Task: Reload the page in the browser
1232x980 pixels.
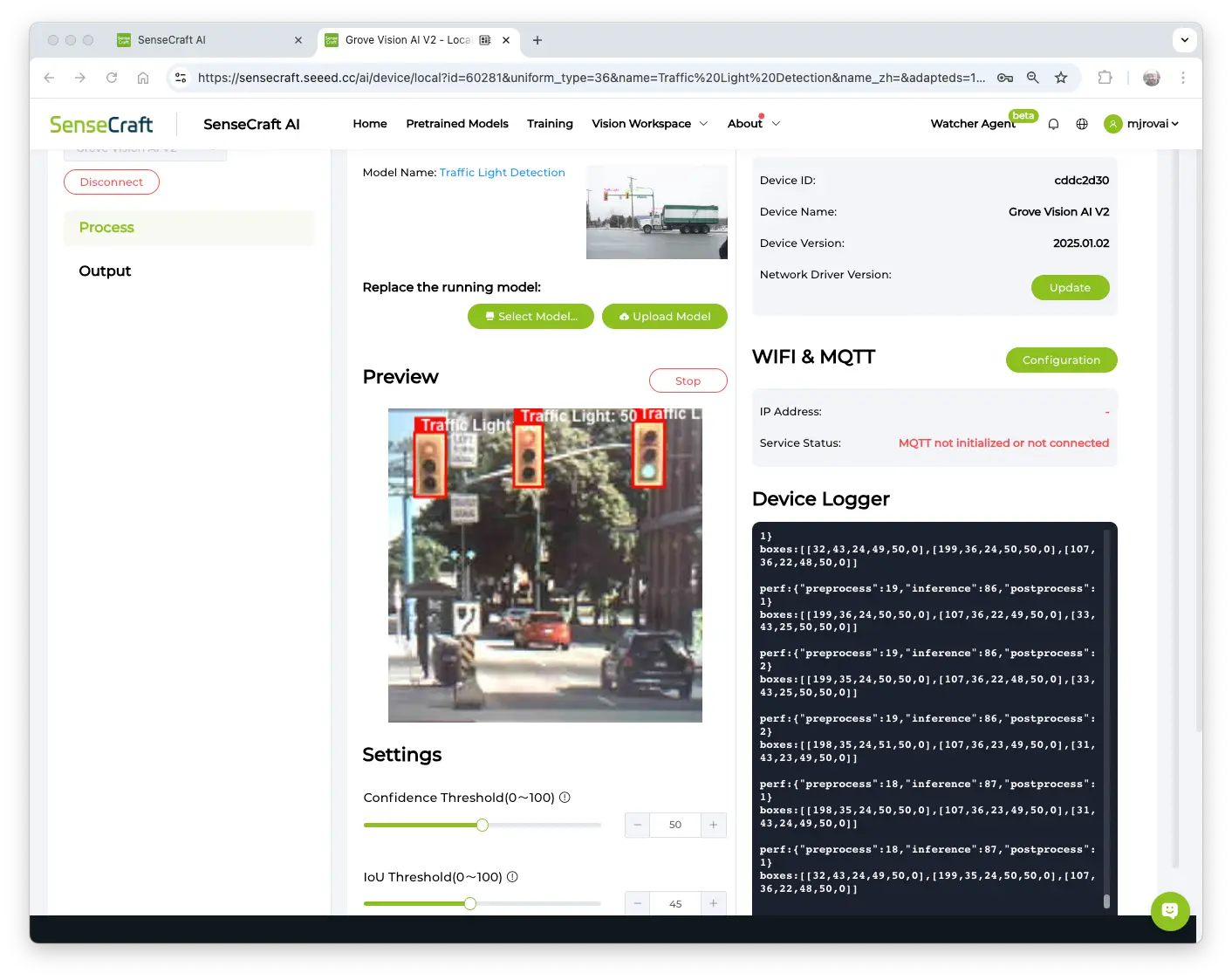Action: [112, 78]
